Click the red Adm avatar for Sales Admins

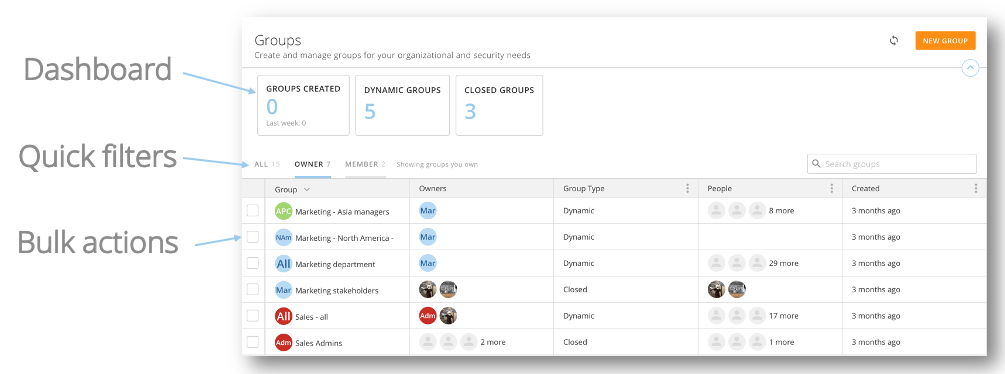(x=283, y=343)
